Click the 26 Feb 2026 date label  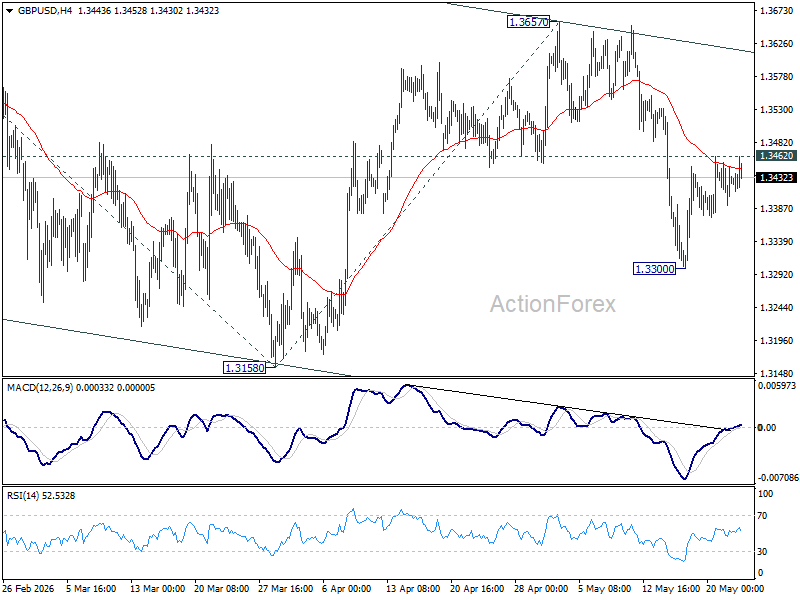click(x=29, y=589)
